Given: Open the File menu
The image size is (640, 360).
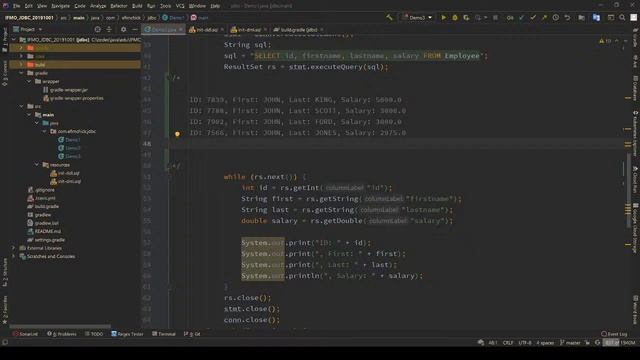Looking at the screenshot, I should (16, 6).
